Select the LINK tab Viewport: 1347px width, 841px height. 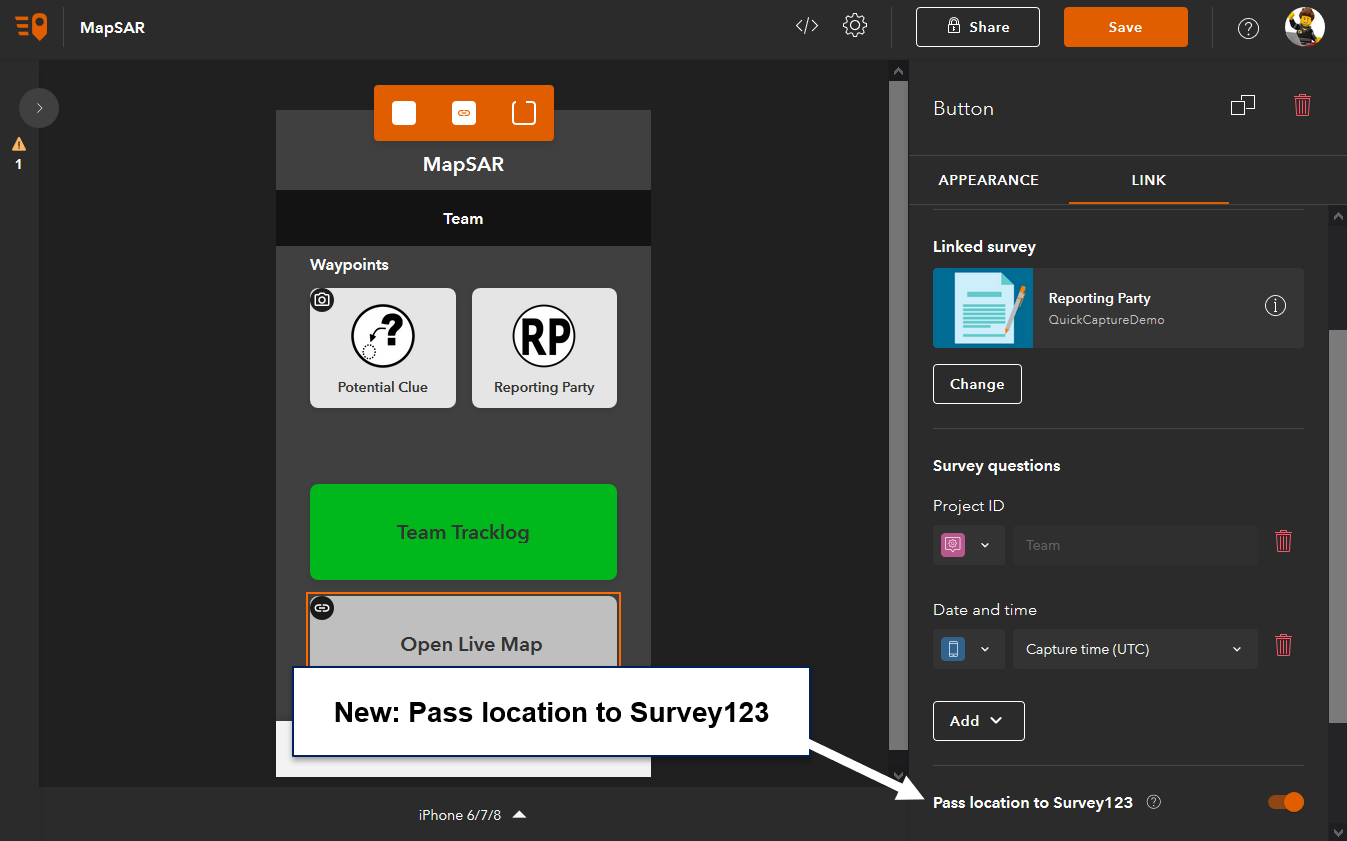[1148, 180]
